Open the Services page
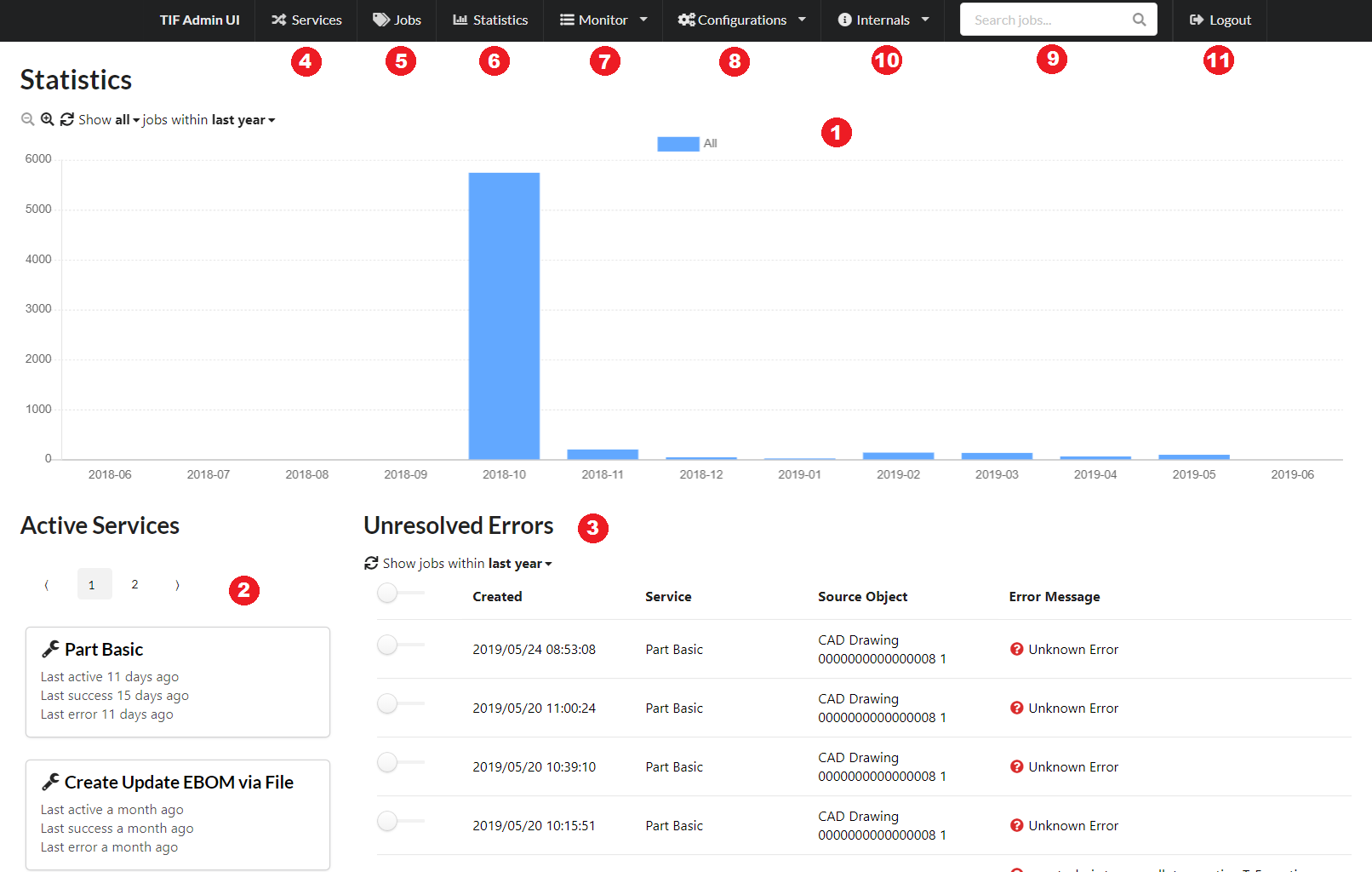Viewport: 1372px width, 872px height. click(306, 20)
